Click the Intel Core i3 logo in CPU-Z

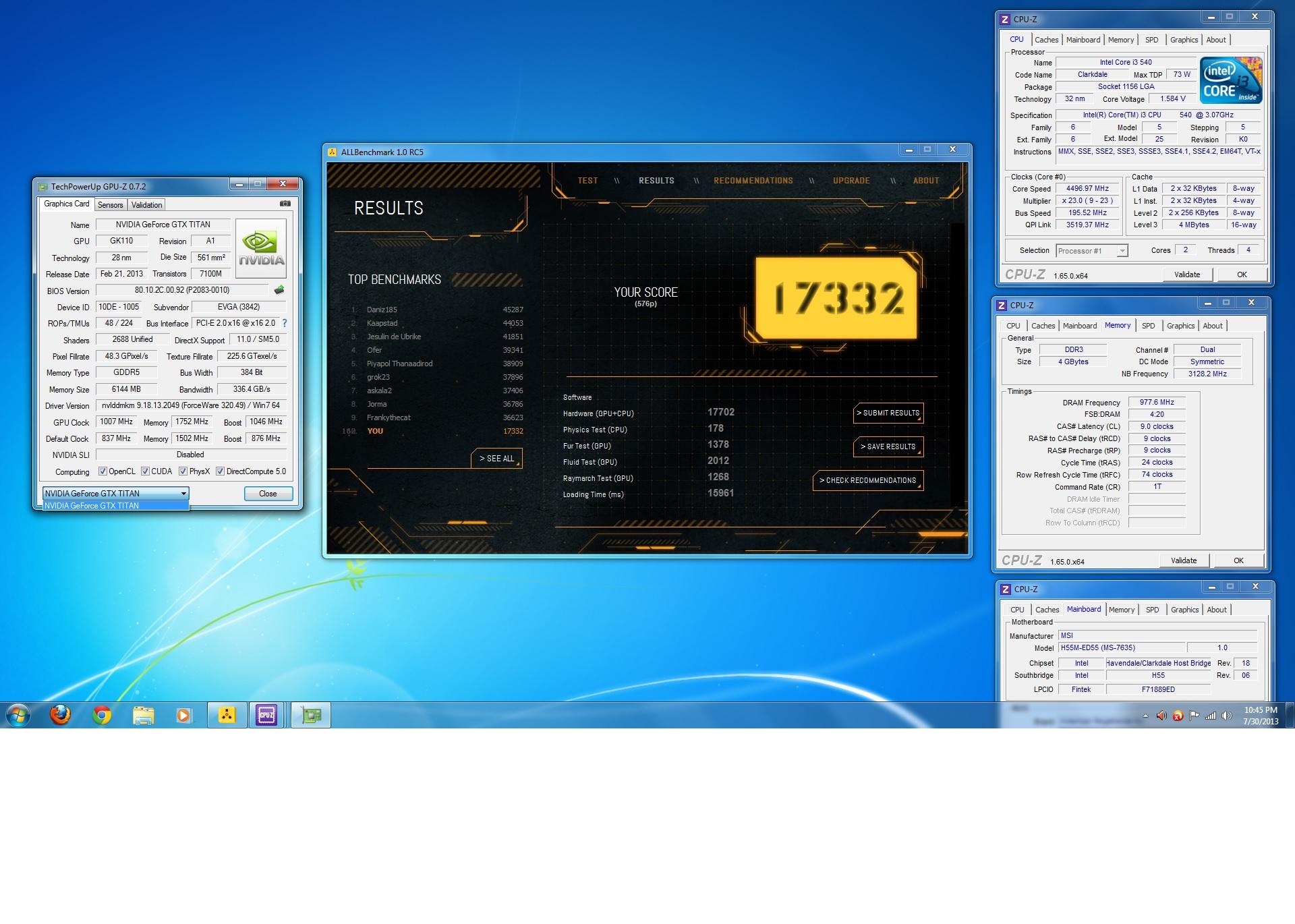point(1231,80)
